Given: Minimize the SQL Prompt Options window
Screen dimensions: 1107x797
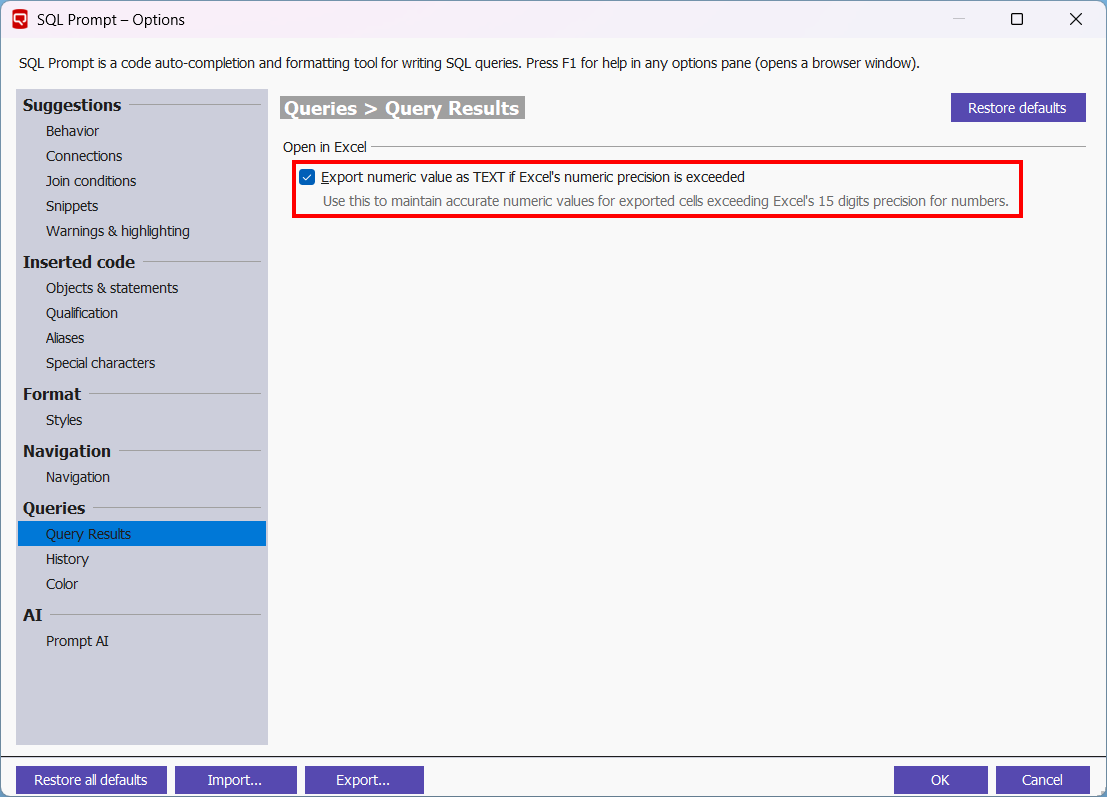Looking at the screenshot, I should tap(959, 19).
